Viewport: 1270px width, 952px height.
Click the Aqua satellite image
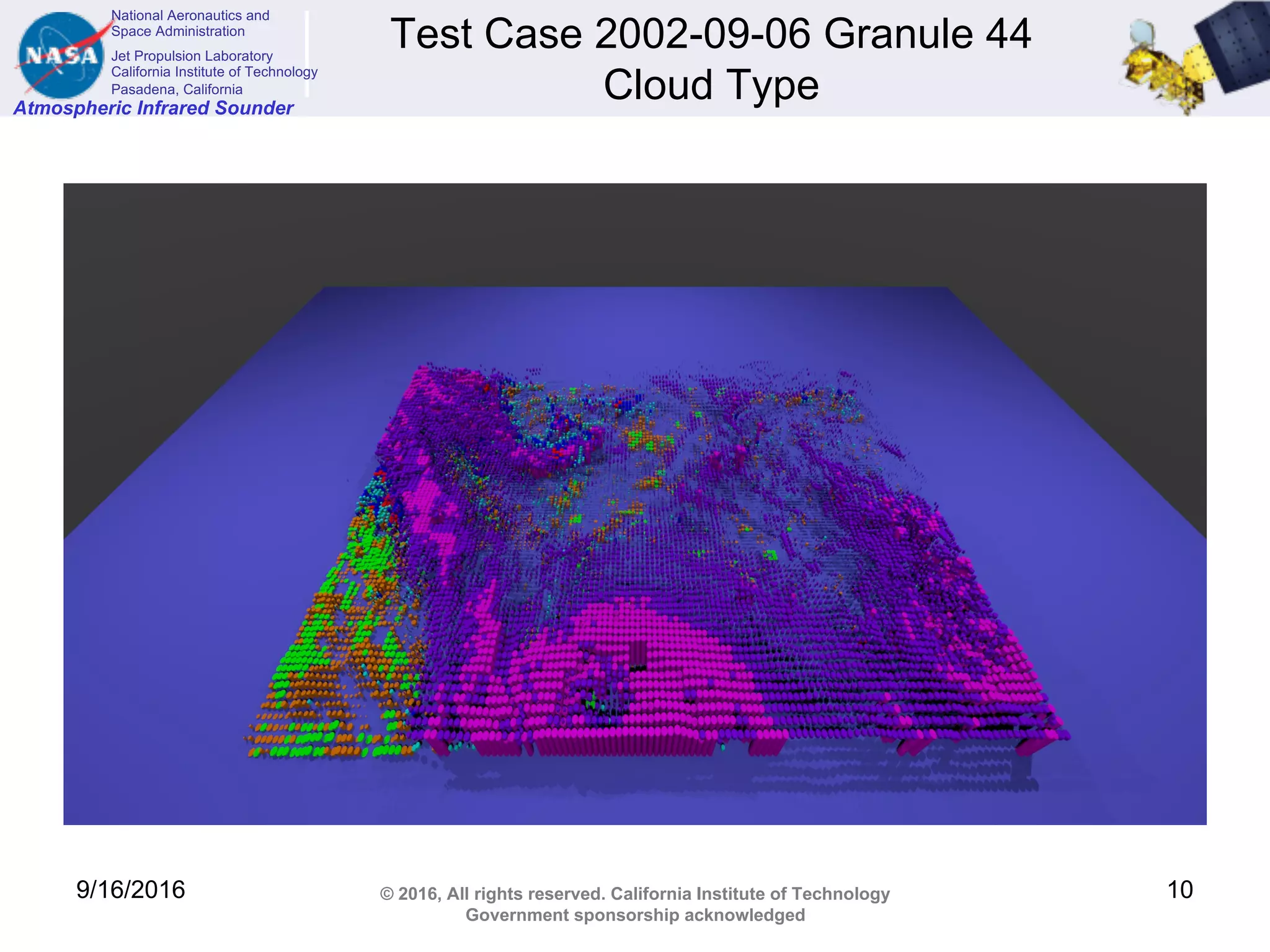click(1194, 58)
